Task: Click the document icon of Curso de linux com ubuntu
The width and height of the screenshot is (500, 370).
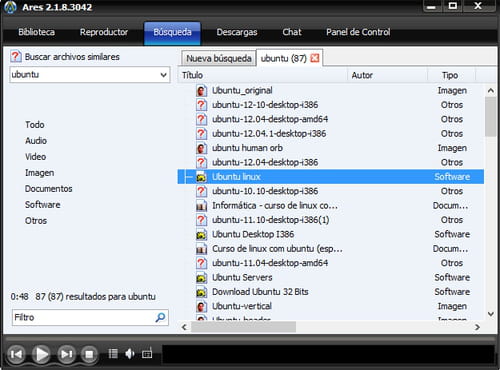Action: point(201,249)
